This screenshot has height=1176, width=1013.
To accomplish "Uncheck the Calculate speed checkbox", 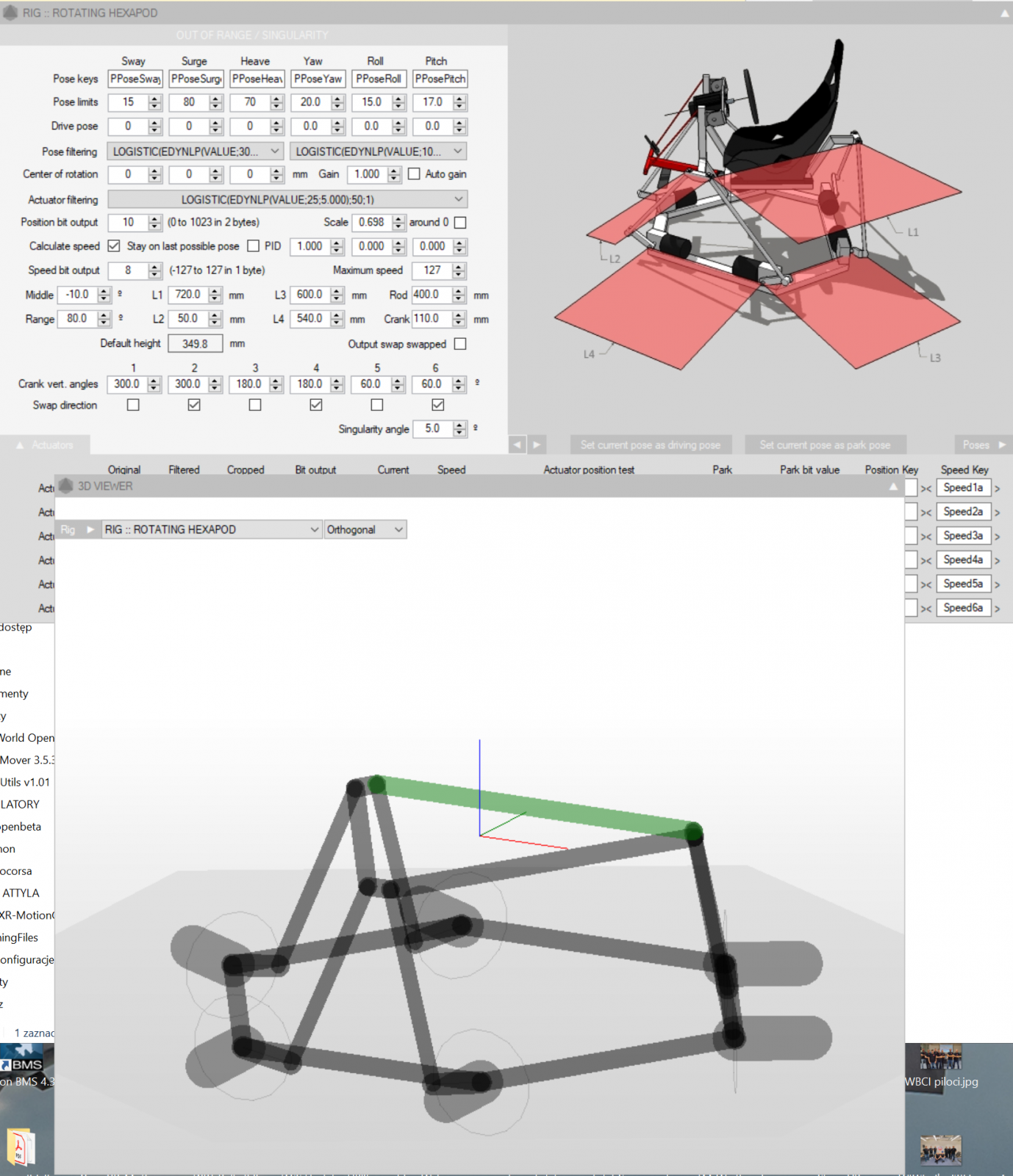I will pos(114,245).
